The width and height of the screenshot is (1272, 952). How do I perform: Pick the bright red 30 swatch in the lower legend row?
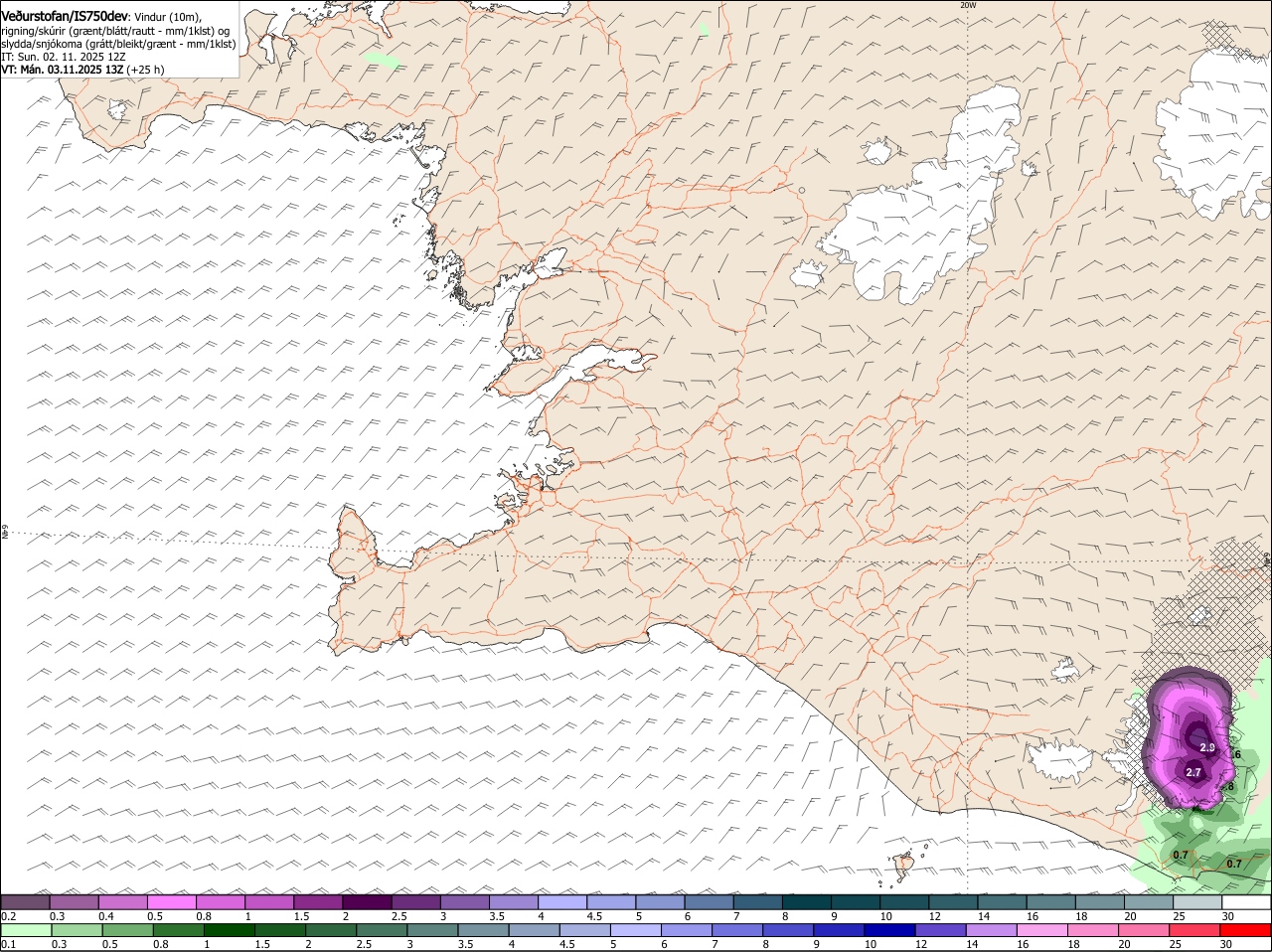click(1246, 930)
